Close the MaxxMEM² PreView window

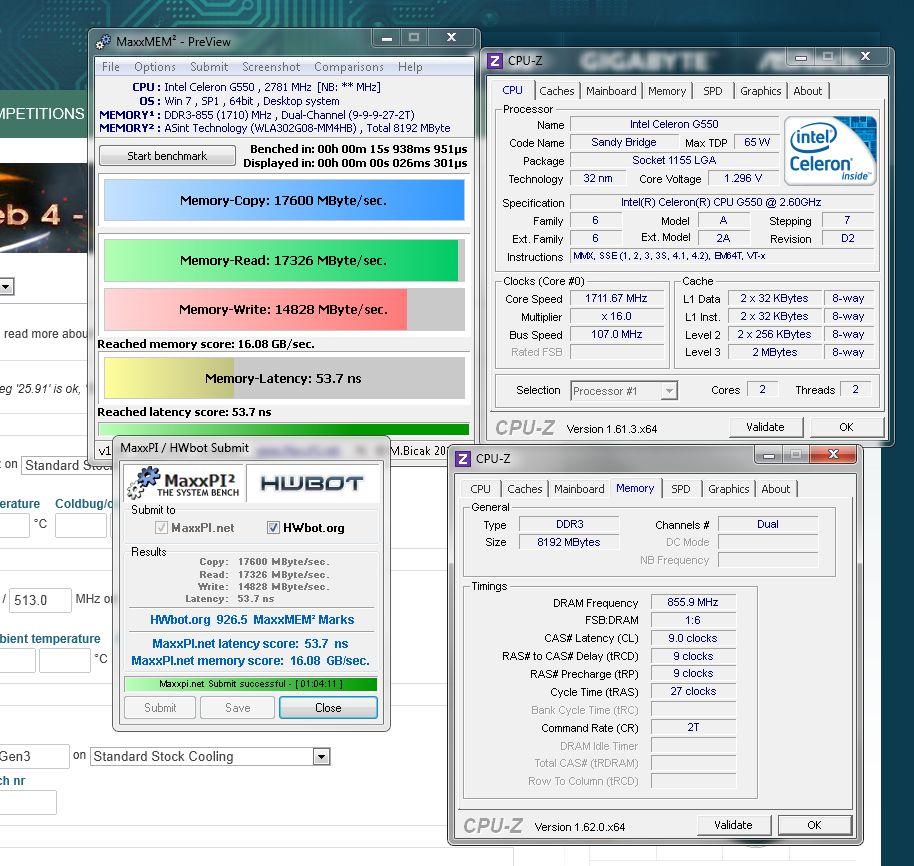452,38
